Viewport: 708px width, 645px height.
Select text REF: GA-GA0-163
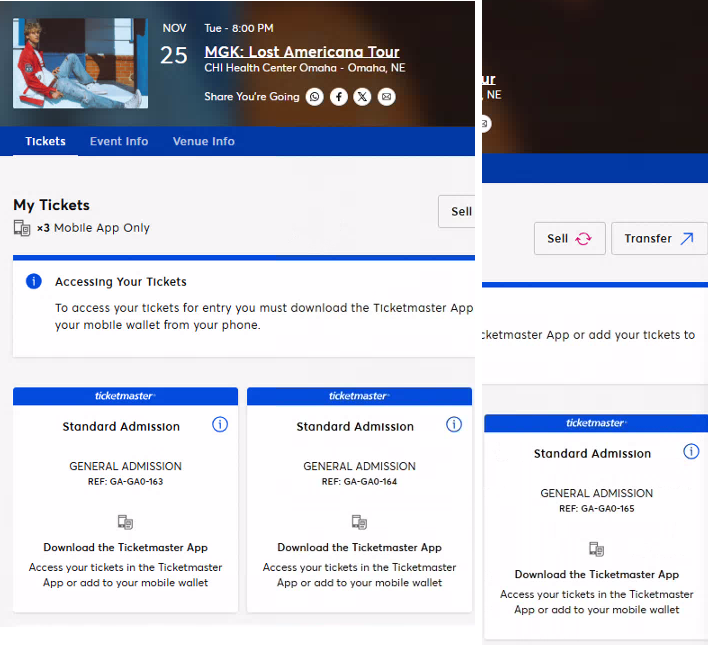126,481
